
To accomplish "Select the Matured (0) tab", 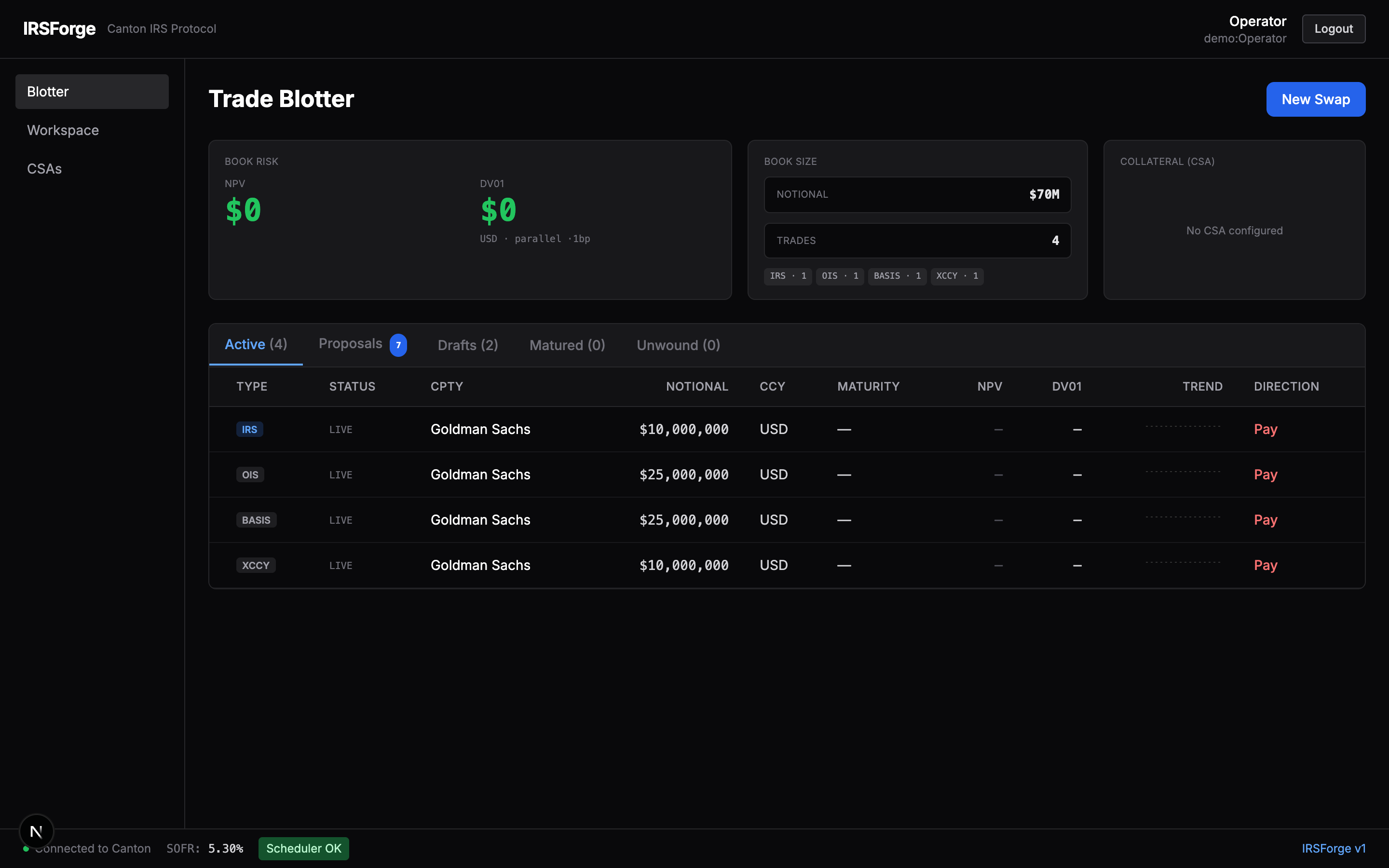I will [567, 345].
